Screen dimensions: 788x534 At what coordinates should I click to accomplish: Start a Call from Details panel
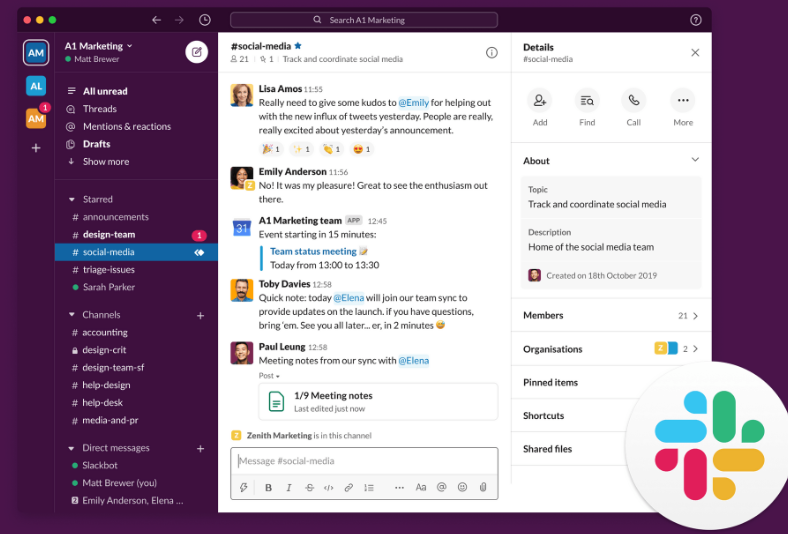[634, 100]
